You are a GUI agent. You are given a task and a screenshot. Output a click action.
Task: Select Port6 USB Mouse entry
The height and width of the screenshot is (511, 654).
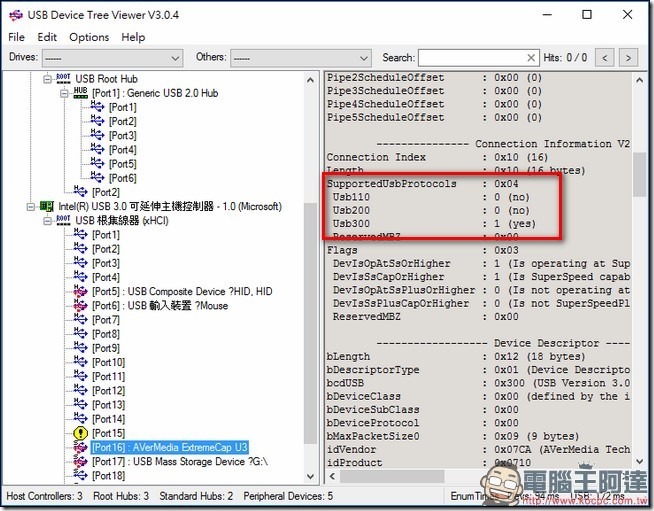[x=160, y=306]
